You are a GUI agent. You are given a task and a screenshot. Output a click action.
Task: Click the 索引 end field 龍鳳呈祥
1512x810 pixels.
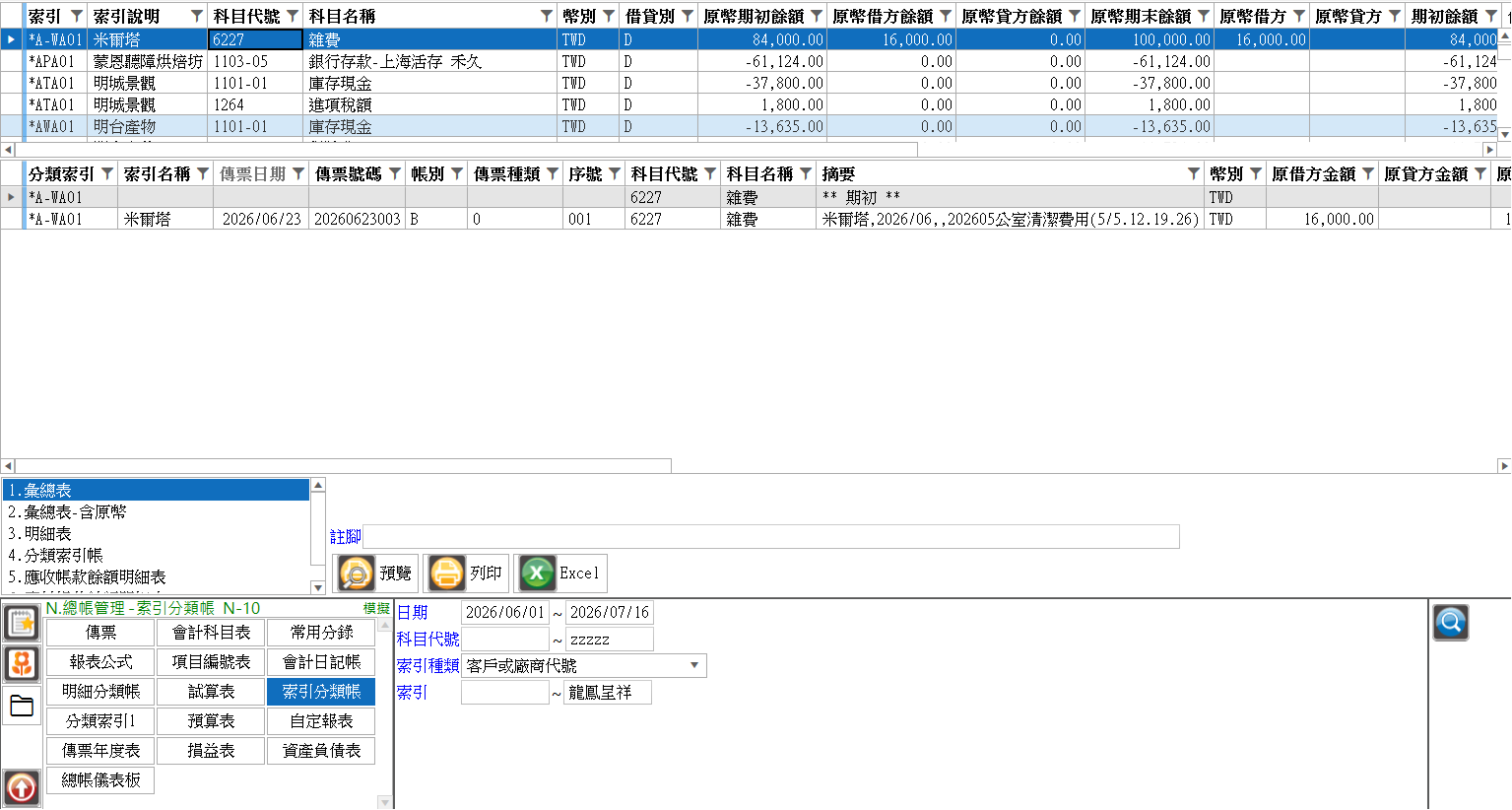(x=609, y=692)
